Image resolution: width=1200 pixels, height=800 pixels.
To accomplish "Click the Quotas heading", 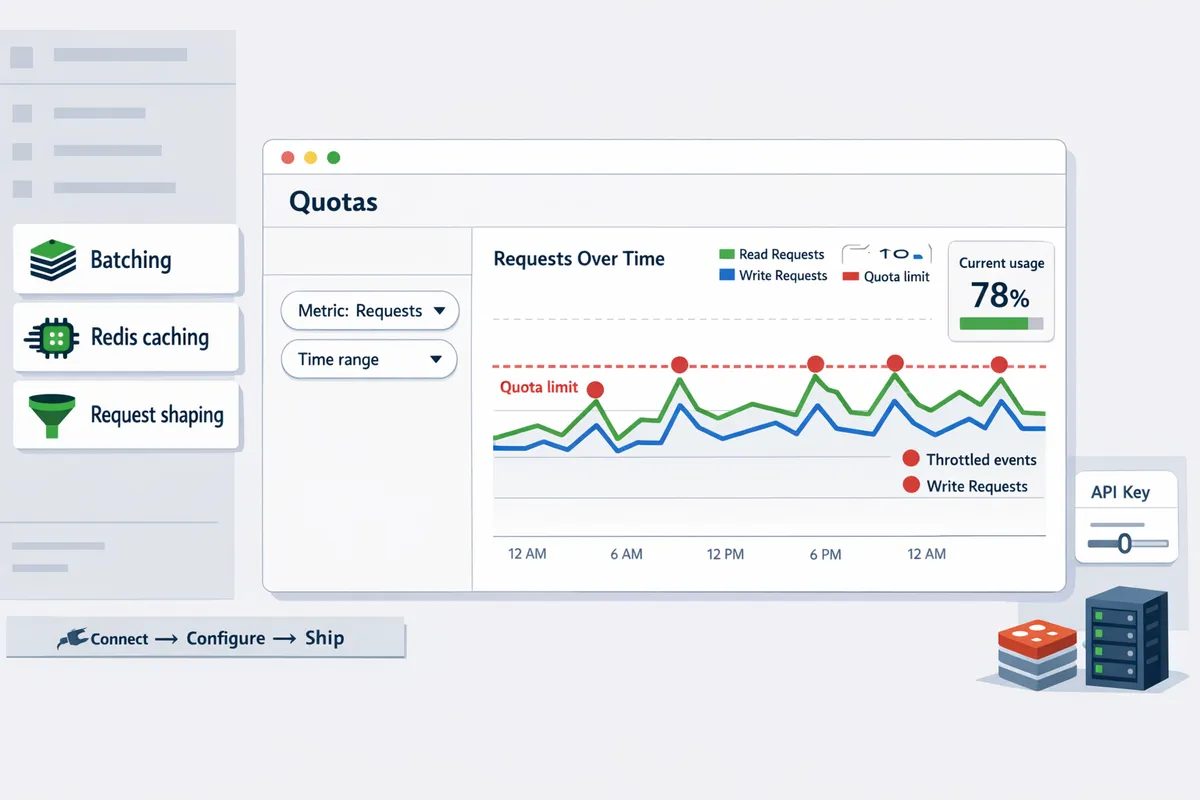I will pyautogui.click(x=333, y=201).
